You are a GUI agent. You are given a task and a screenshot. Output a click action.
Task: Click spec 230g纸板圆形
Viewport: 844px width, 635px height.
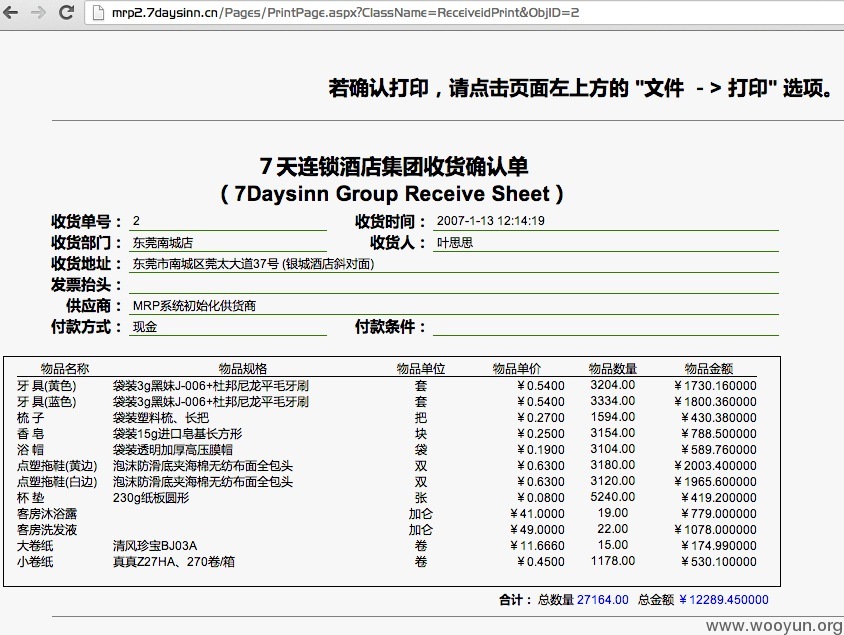tap(151, 498)
